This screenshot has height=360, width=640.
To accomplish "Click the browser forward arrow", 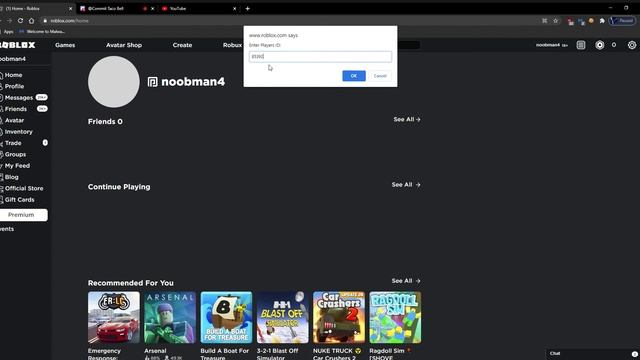I will (9, 20).
